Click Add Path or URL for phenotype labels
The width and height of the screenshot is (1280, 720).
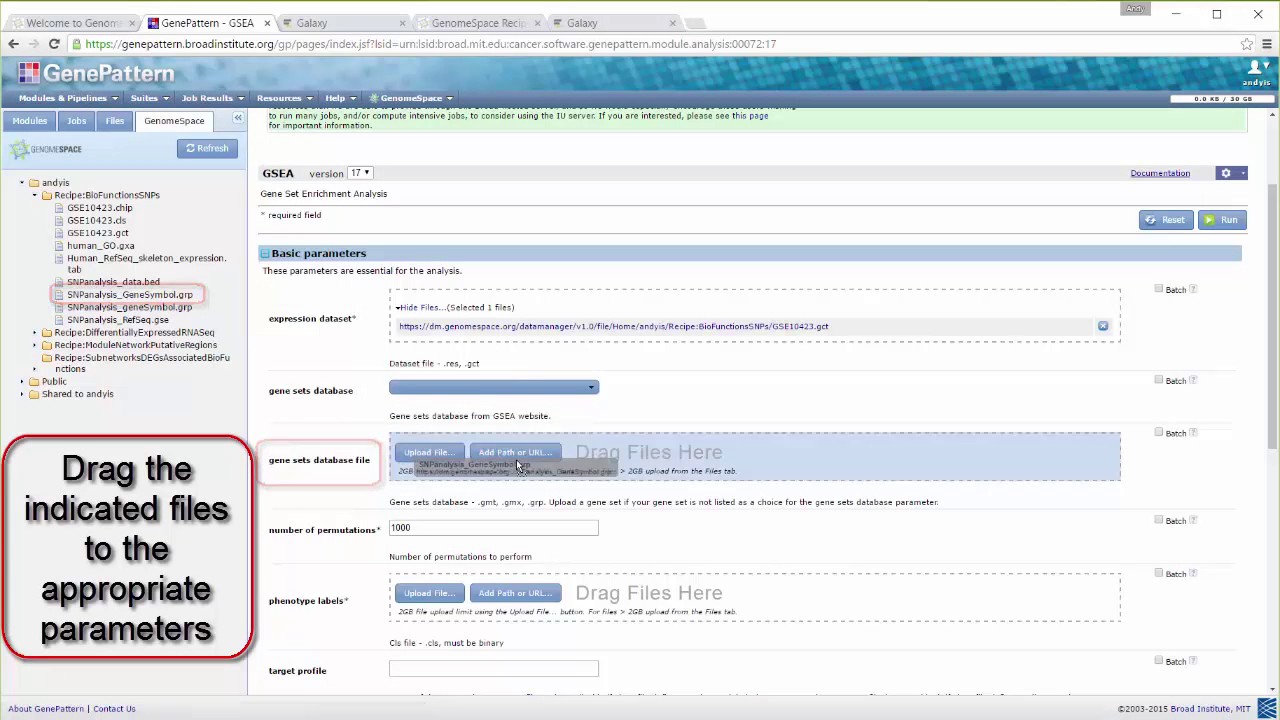515,593
